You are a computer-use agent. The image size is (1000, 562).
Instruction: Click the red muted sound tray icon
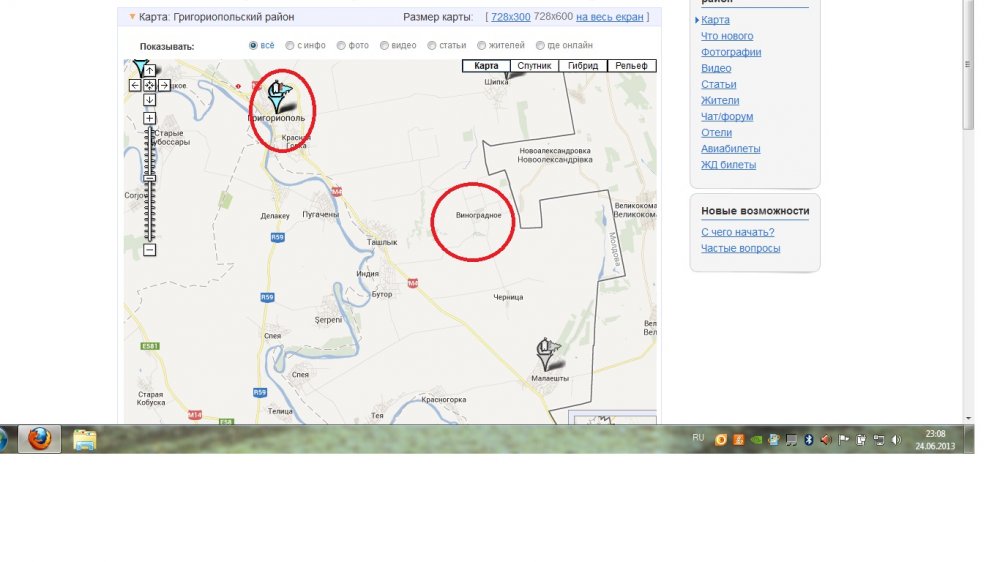coord(826,440)
